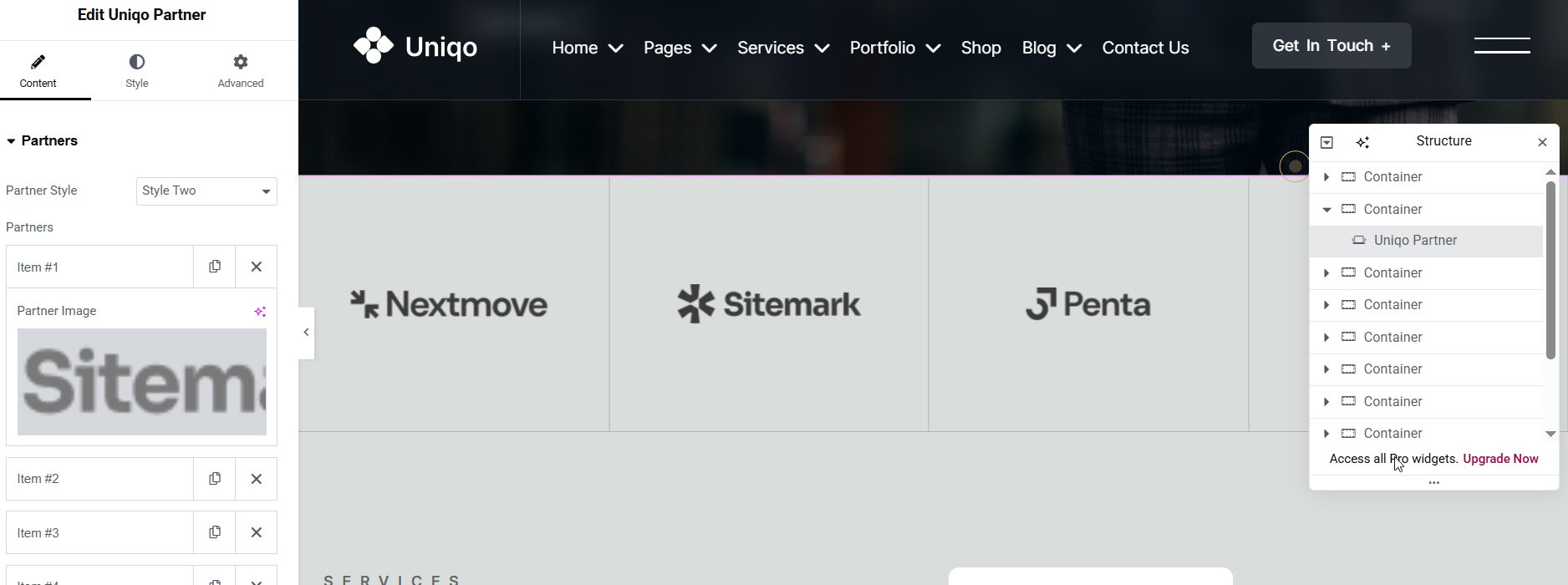Collapse the Partners section
Image resolution: width=1568 pixels, height=585 pixels.
pyautogui.click(x=12, y=141)
